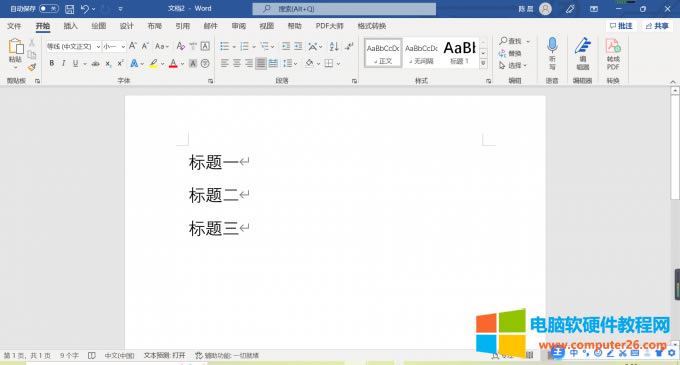Center align the text

(237, 64)
